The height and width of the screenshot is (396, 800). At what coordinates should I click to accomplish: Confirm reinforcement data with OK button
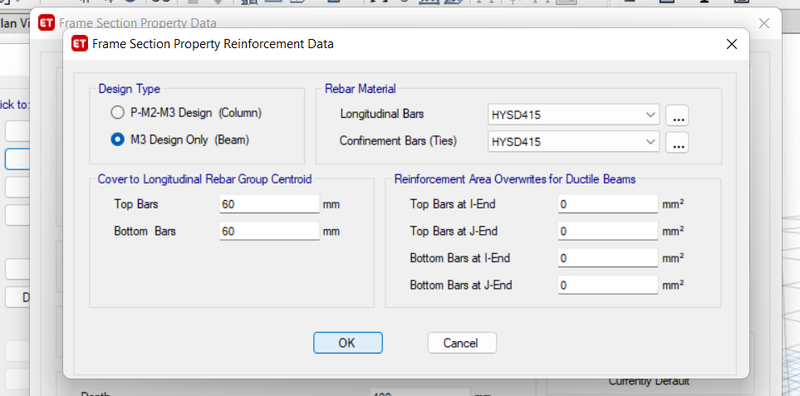(x=348, y=343)
